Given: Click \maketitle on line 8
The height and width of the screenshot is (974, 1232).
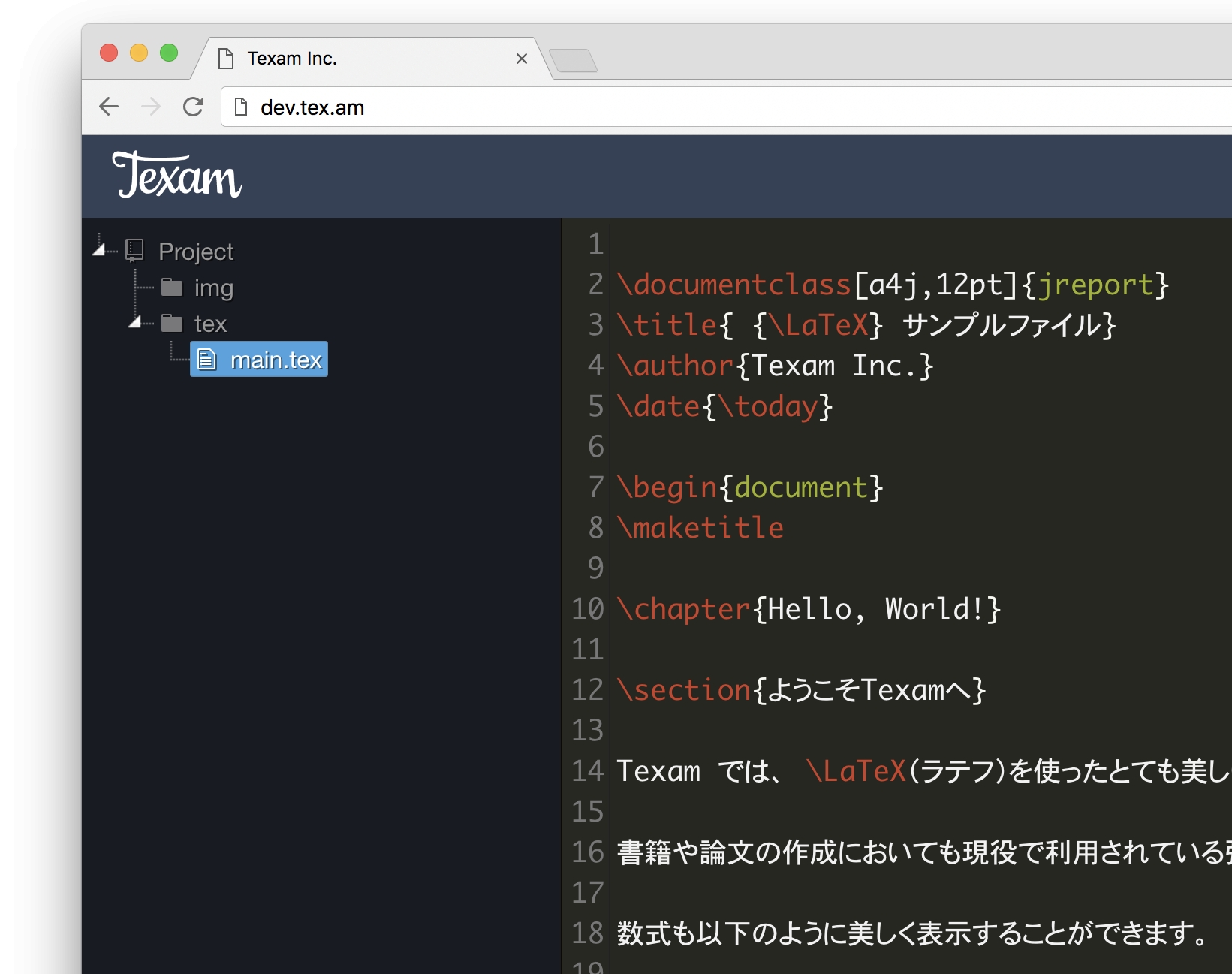Looking at the screenshot, I should tap(700, 528).
